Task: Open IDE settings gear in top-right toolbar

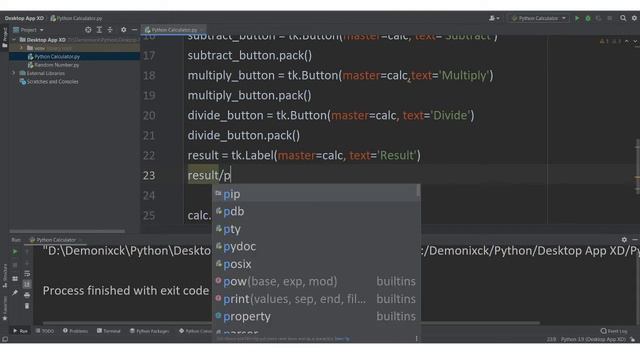Action: [x=634, y=18]
